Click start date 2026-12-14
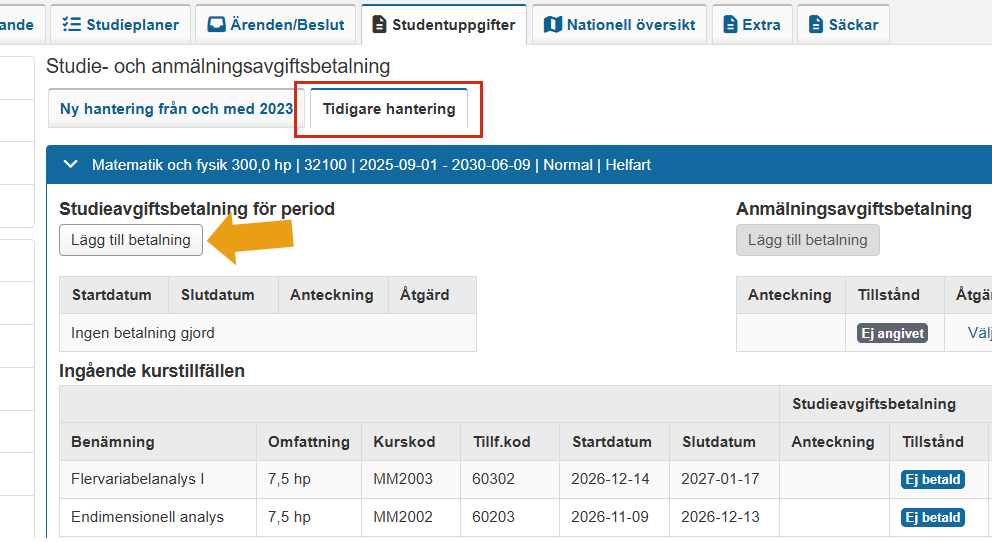This screenshot has height=542, width=992. (610, 479)
